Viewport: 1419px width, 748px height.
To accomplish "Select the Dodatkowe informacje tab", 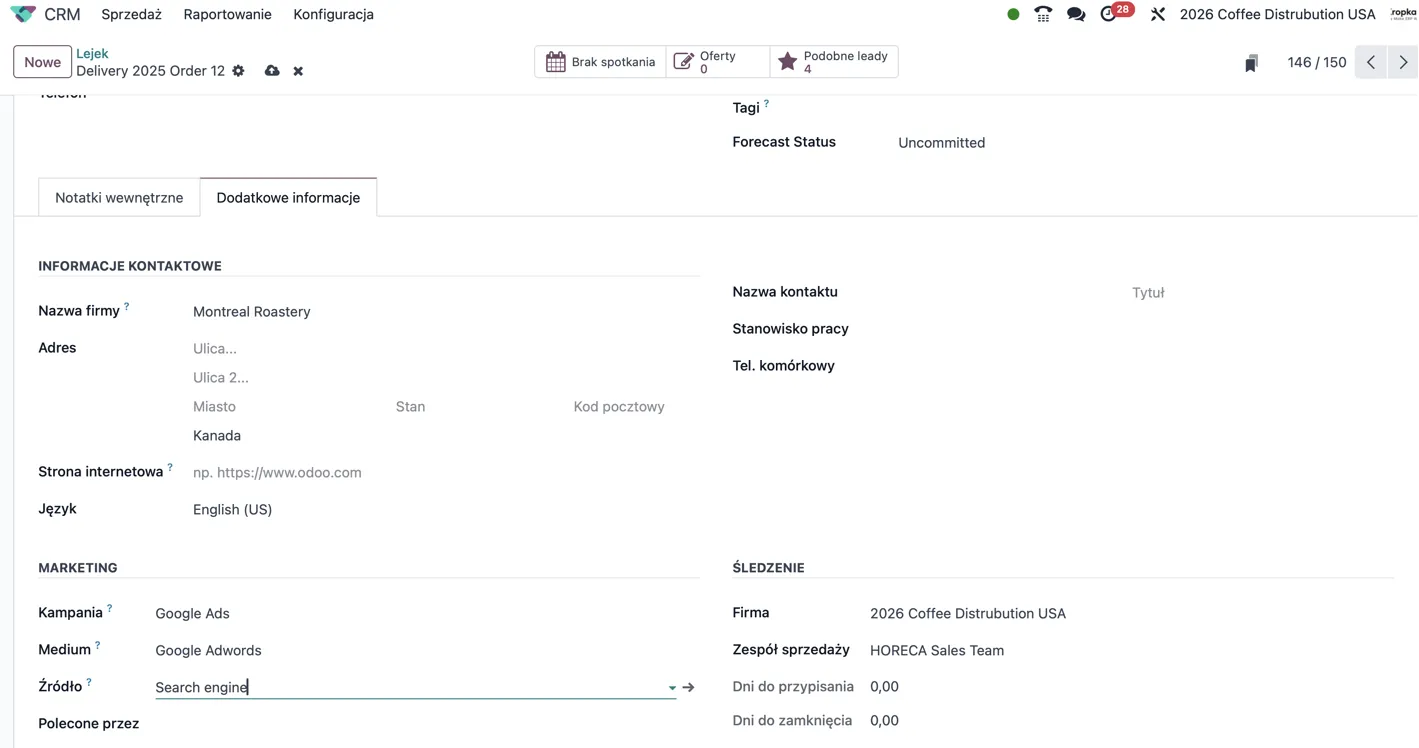I will tap(288, 197).
